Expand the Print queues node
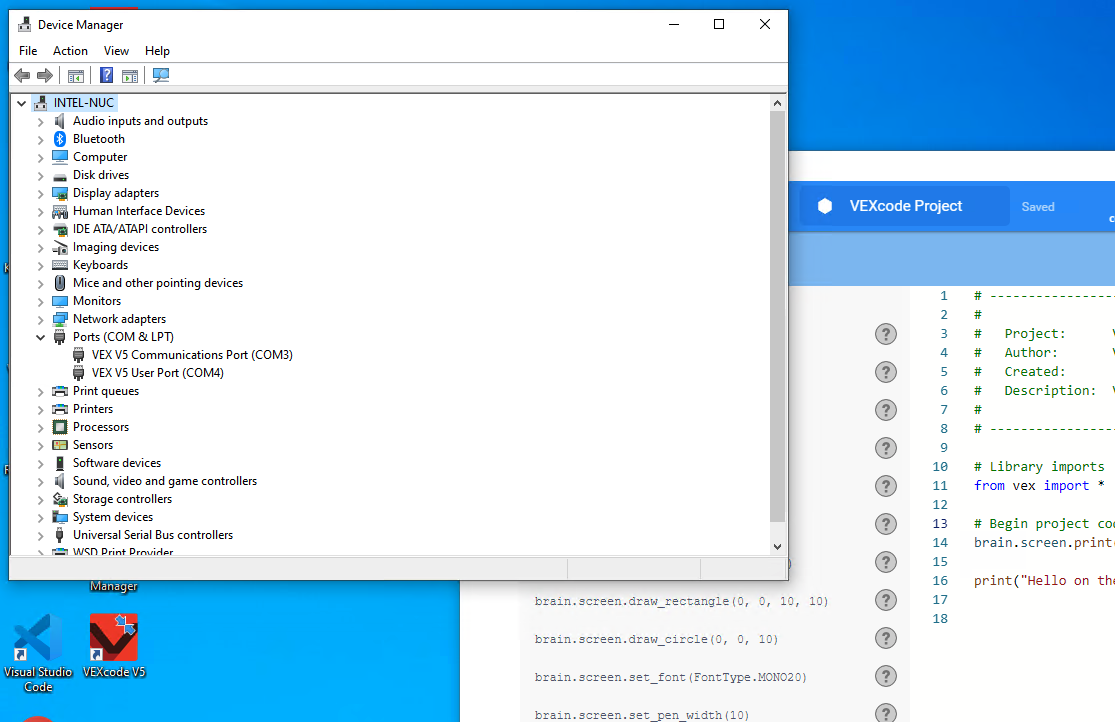This screenshot has width=1115, height=722. pos(41,391)
